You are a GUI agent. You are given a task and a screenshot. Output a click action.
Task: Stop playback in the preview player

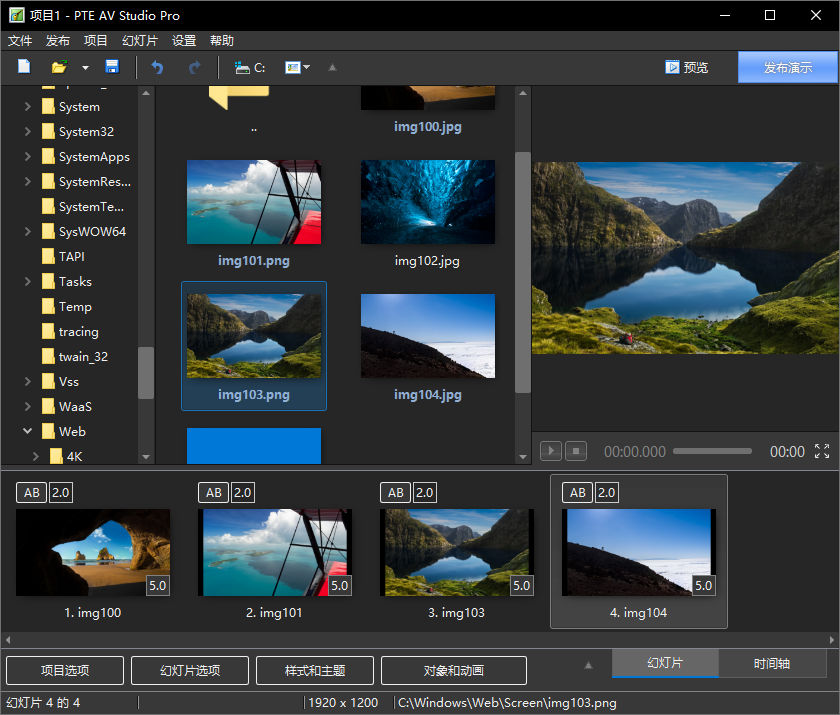(x=576, y=451)
